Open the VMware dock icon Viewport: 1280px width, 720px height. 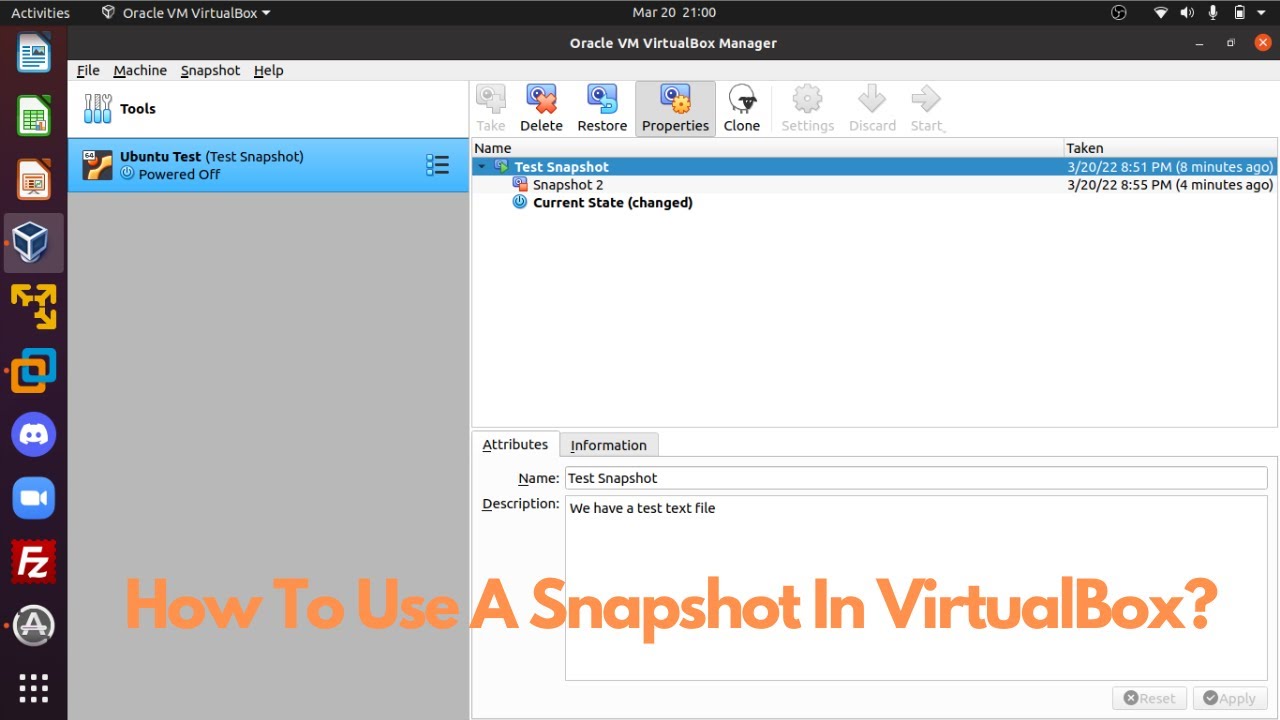coord(34,371)
